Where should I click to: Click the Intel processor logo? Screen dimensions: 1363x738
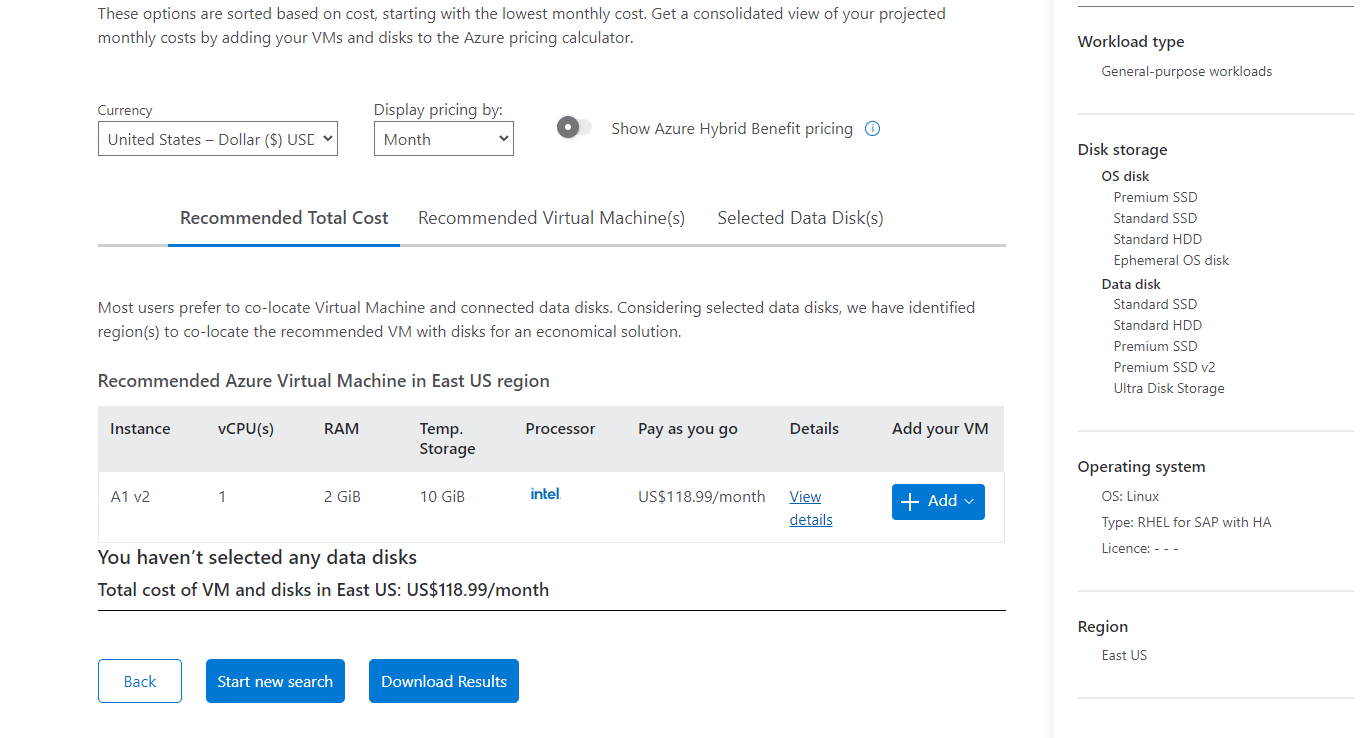click(545, 493)
